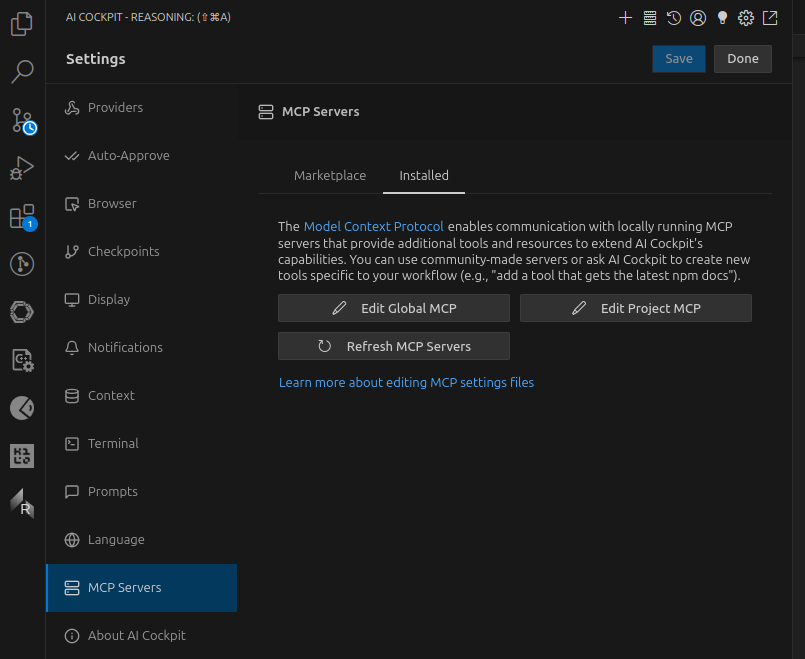Open the Run and Debug view

click(x=22, y=168)
